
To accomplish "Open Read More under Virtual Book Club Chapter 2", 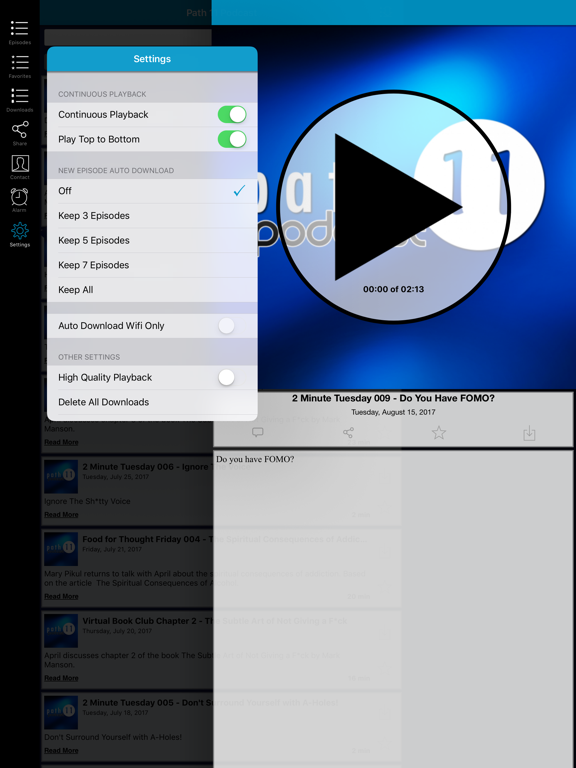I will click(61, 678).
